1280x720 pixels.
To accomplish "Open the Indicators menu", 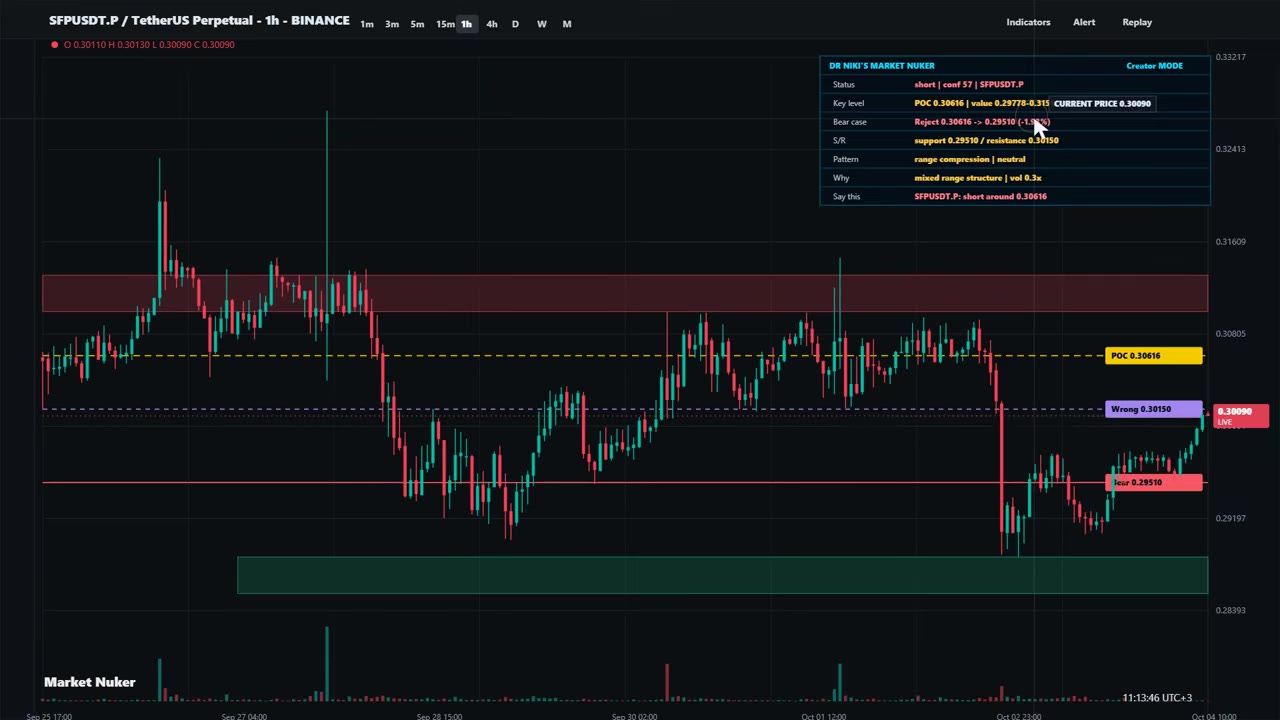I will [x=1028, y=22].
